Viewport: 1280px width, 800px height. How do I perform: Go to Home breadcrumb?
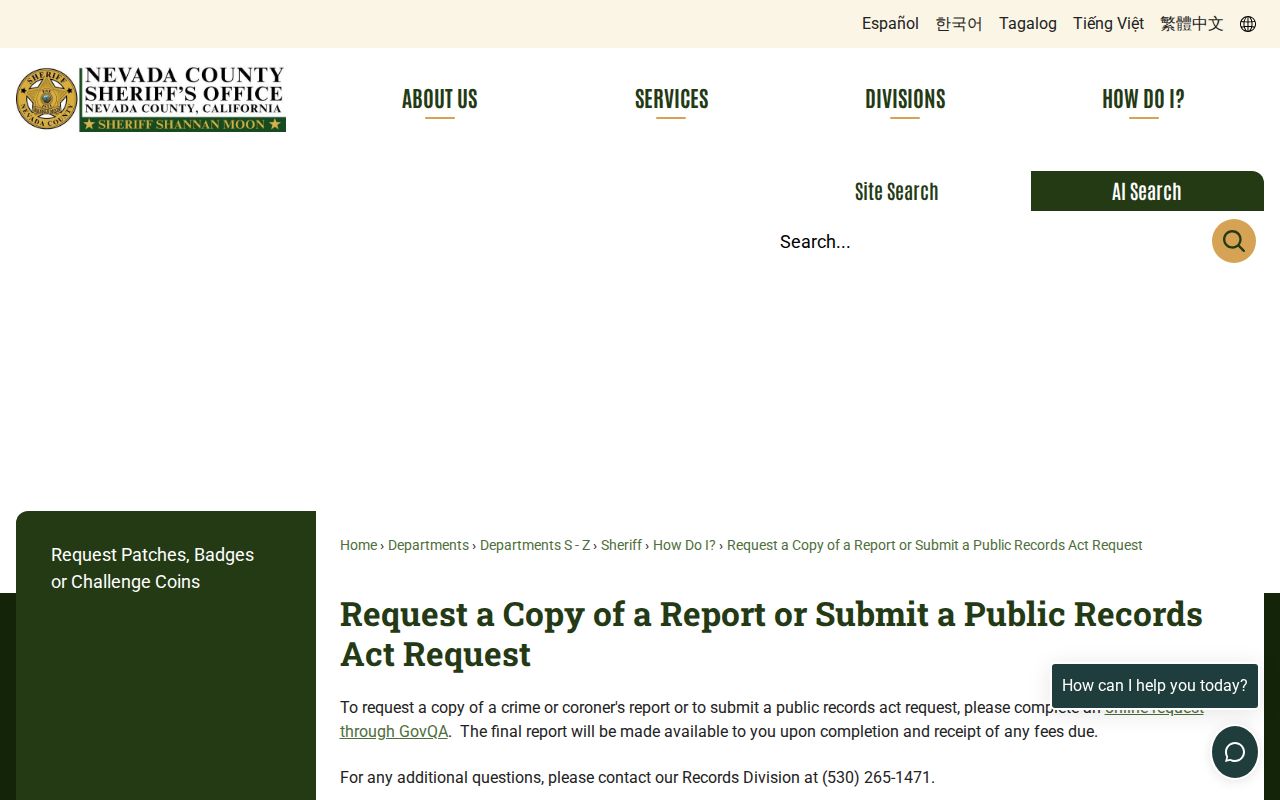358,545
